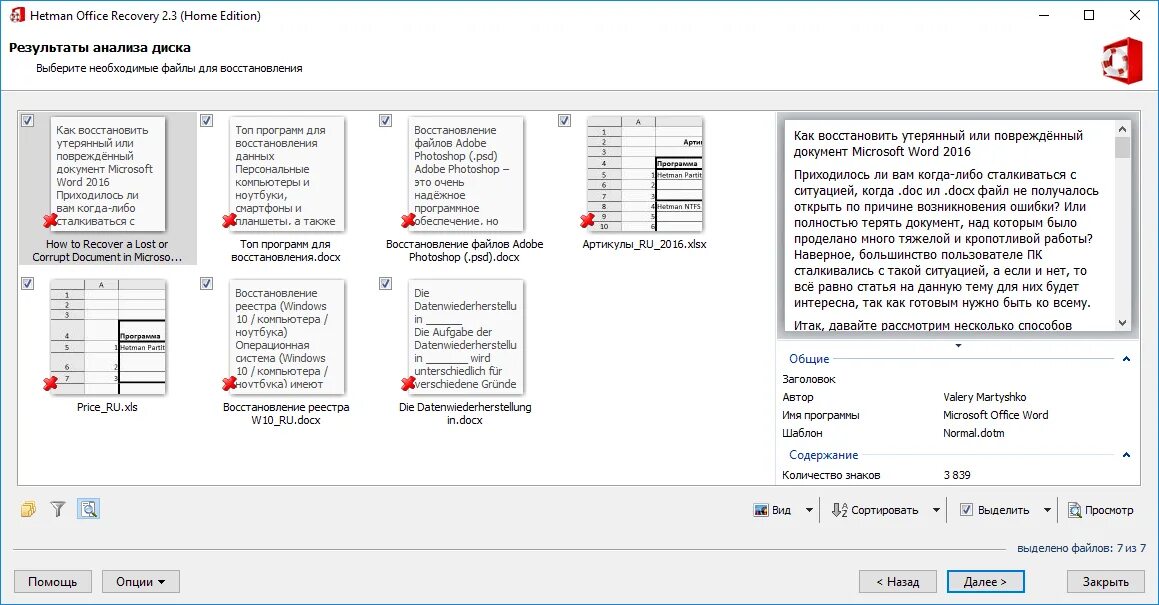
Task: Click the Microsoft Office Word property value
Action: (x=996, y=415)
